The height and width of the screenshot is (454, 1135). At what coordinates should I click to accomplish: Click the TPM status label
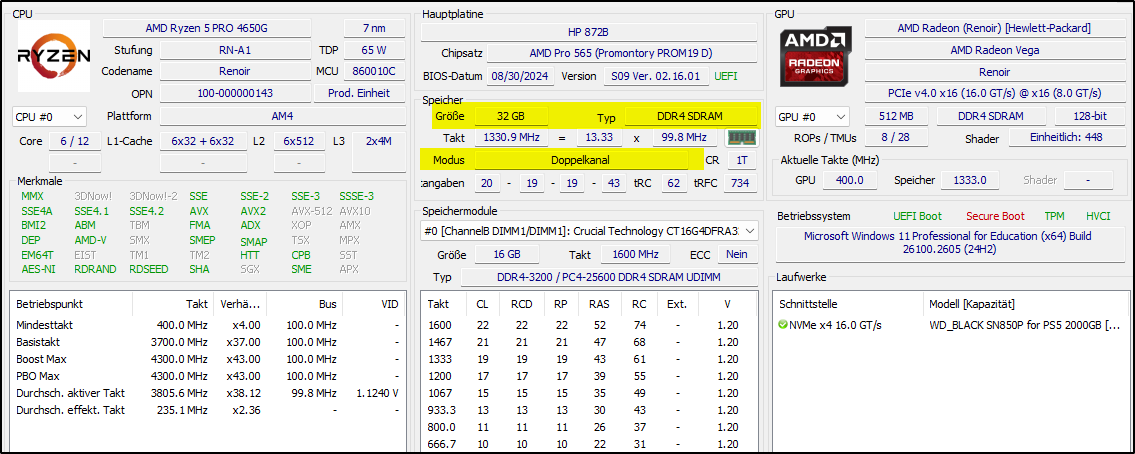click(1054, 217)
